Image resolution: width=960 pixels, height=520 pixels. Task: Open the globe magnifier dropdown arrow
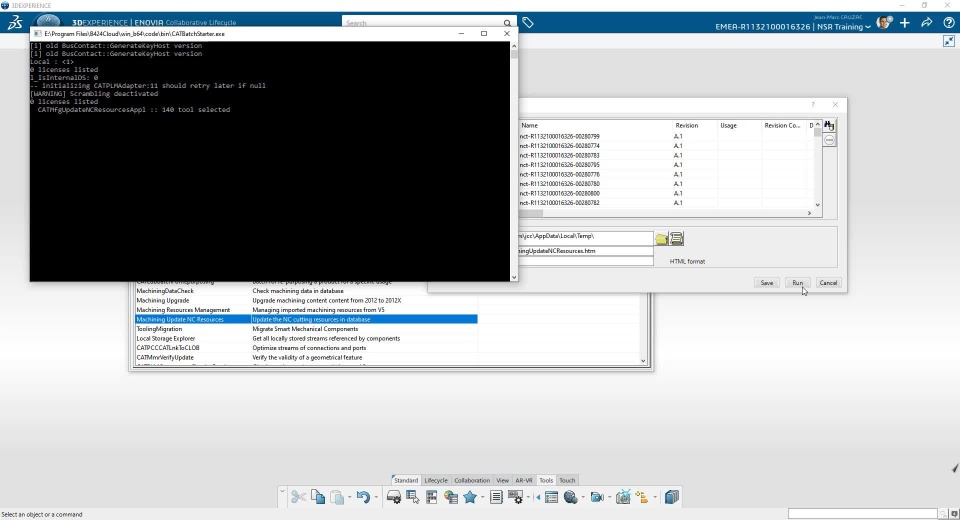(583, 497)
